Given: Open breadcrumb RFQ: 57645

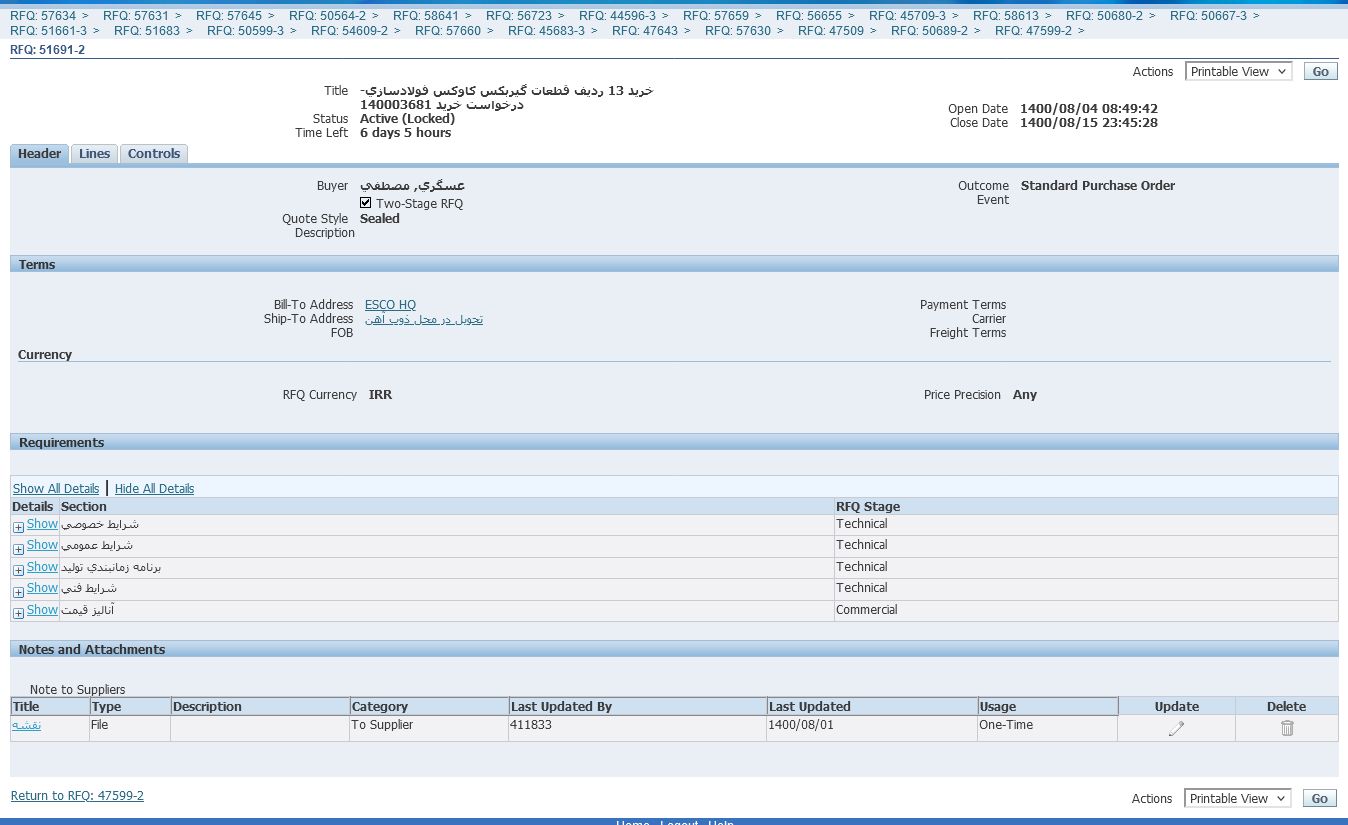Looking at the screenshot, I should tap(229, 16).
